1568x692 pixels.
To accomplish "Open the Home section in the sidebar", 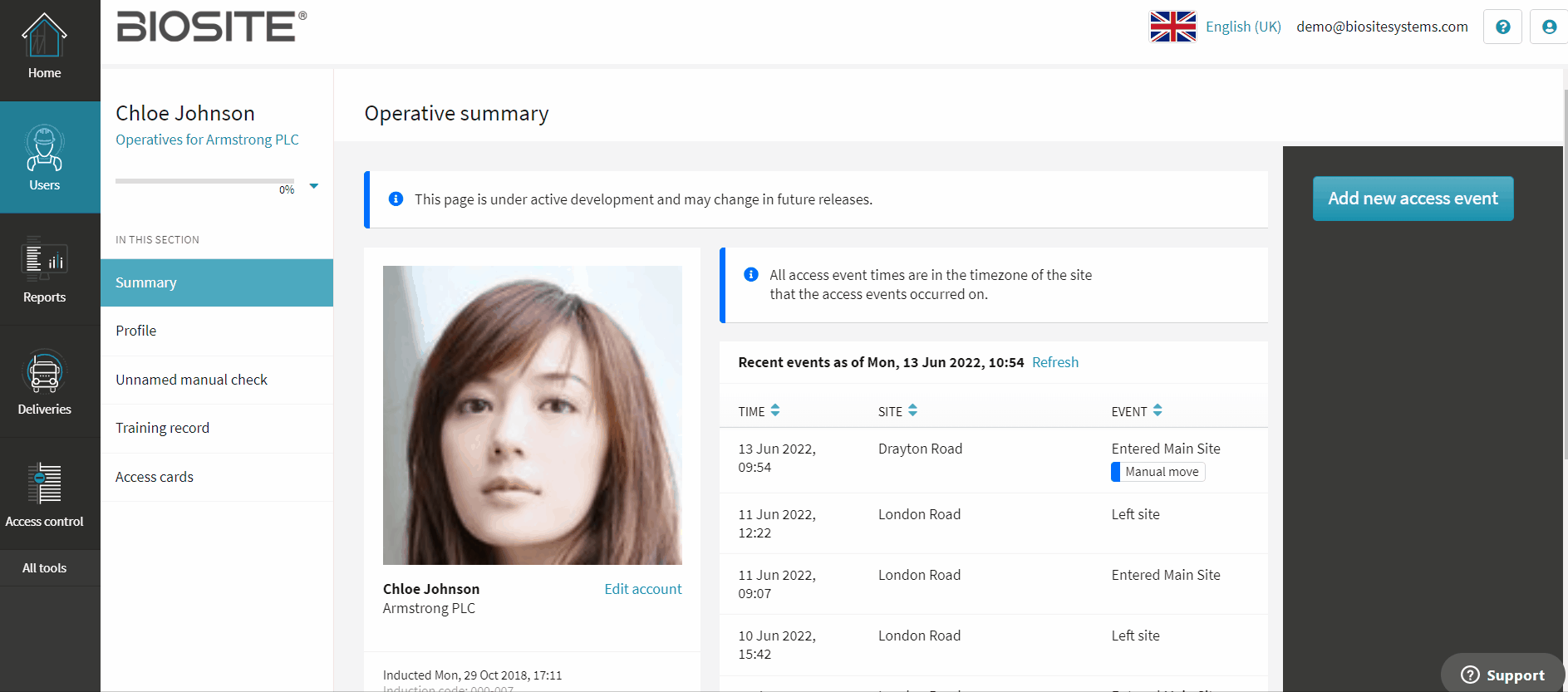I will click(x=45, y=48).
